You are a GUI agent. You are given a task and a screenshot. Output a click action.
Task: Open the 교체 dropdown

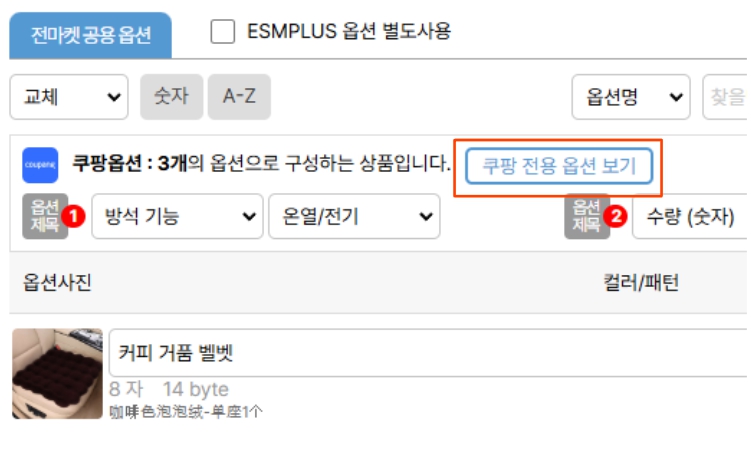pos(68,97)
